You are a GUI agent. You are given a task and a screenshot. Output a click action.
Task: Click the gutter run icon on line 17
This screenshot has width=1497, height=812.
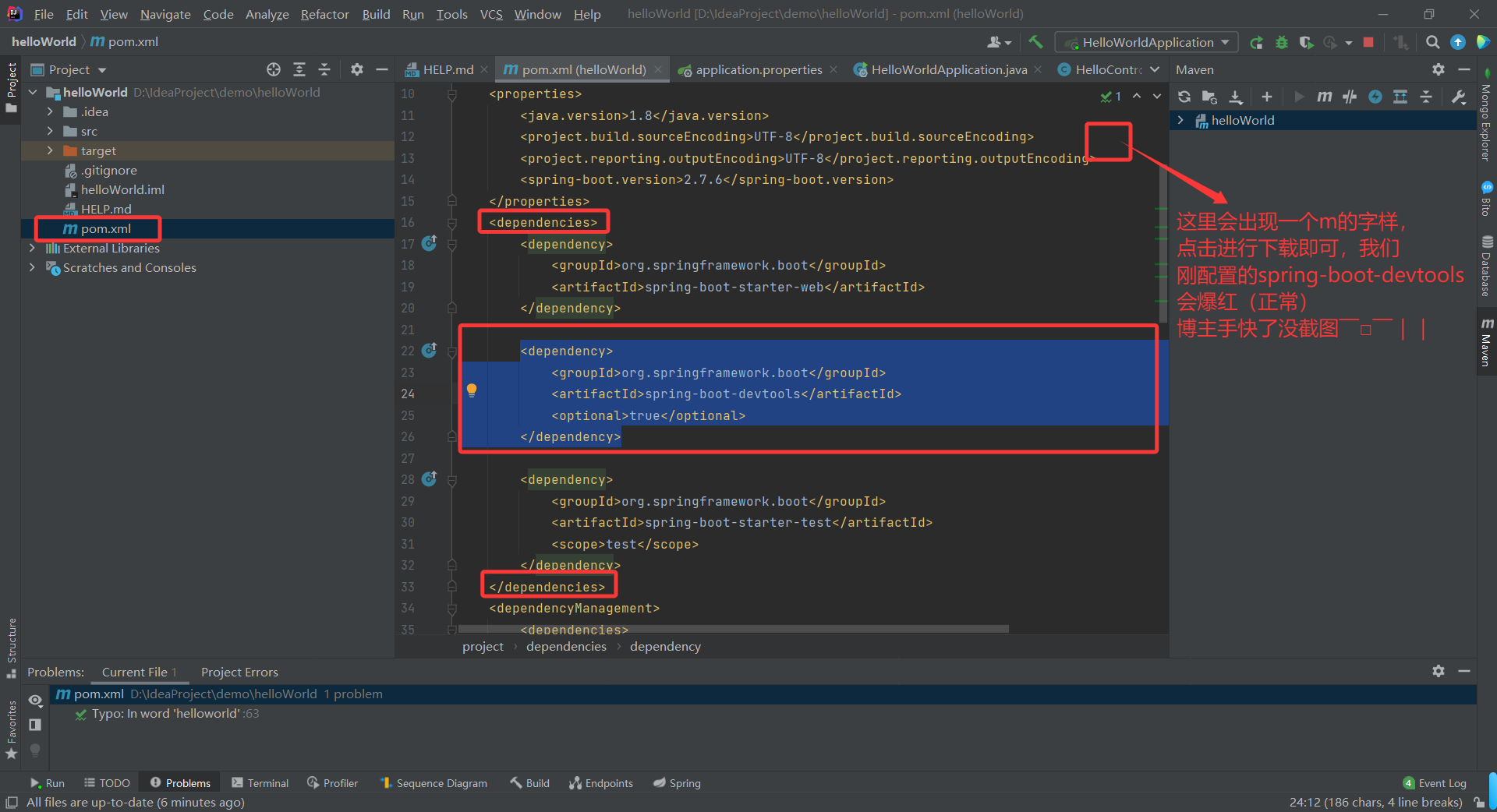point(429,243)
